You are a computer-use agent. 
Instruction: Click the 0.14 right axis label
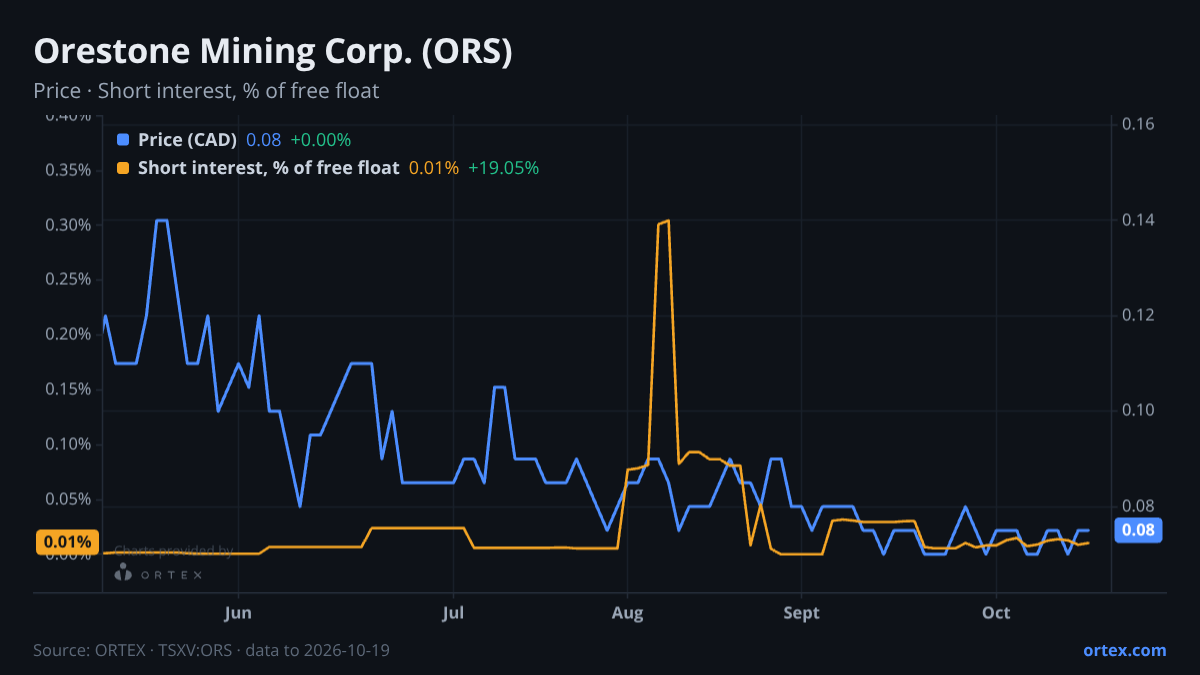1138,220
